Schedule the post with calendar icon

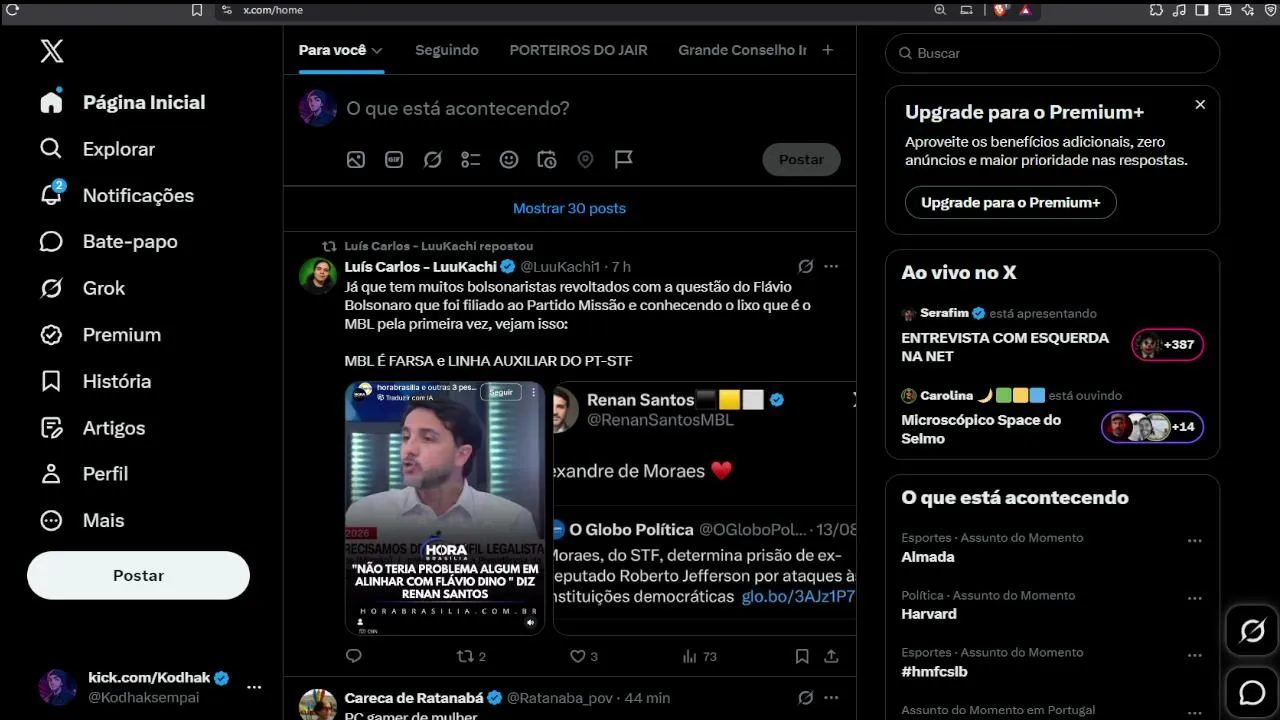coord(547,159)
